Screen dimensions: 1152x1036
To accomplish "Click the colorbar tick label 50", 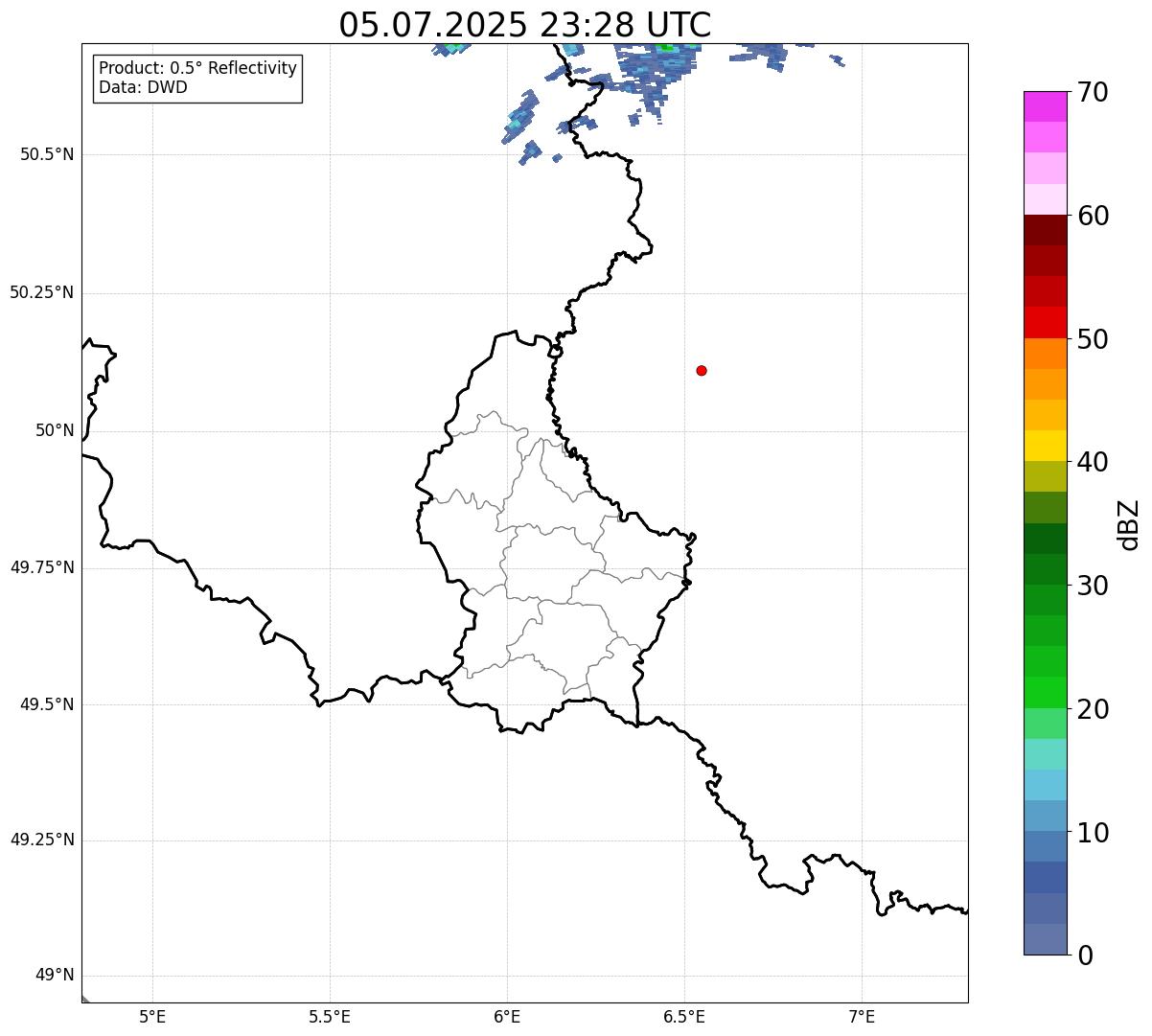I will pos(1093,339).
